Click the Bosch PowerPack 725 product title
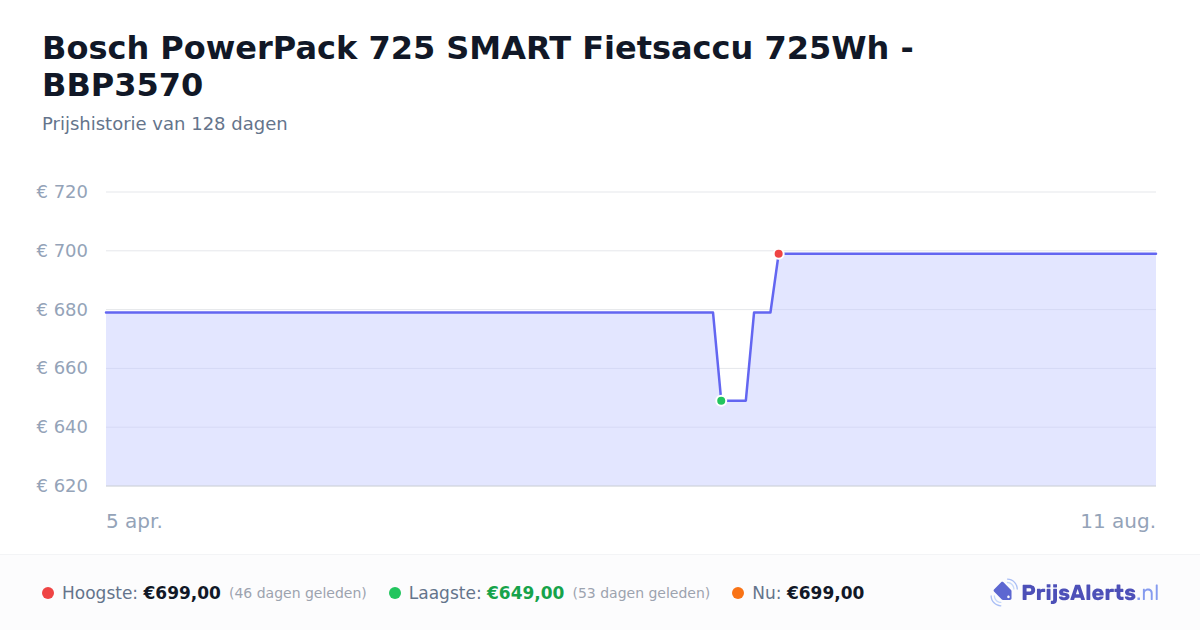 point(478,66)
